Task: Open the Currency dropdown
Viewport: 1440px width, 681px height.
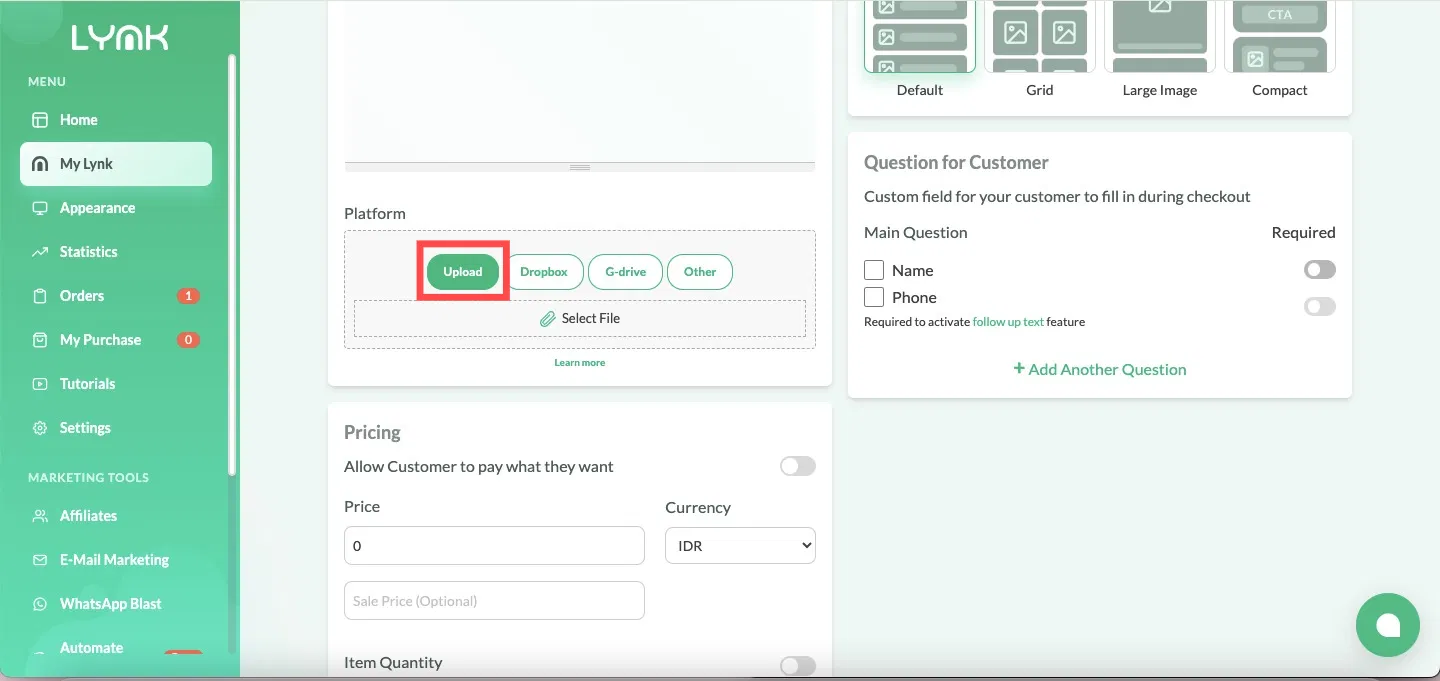Action: pyautogui.click(x=740, y=546)
